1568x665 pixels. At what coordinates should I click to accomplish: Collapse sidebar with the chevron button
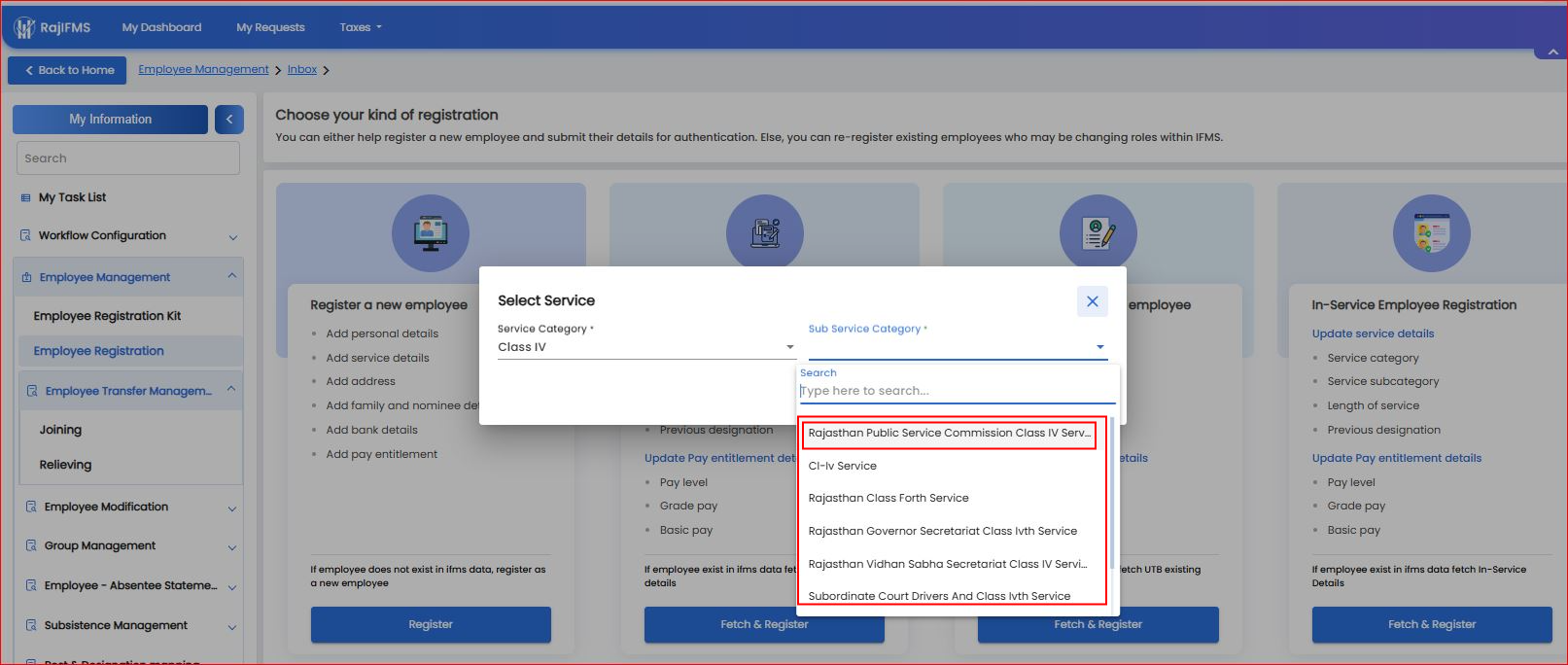click(x=229, y=120)
